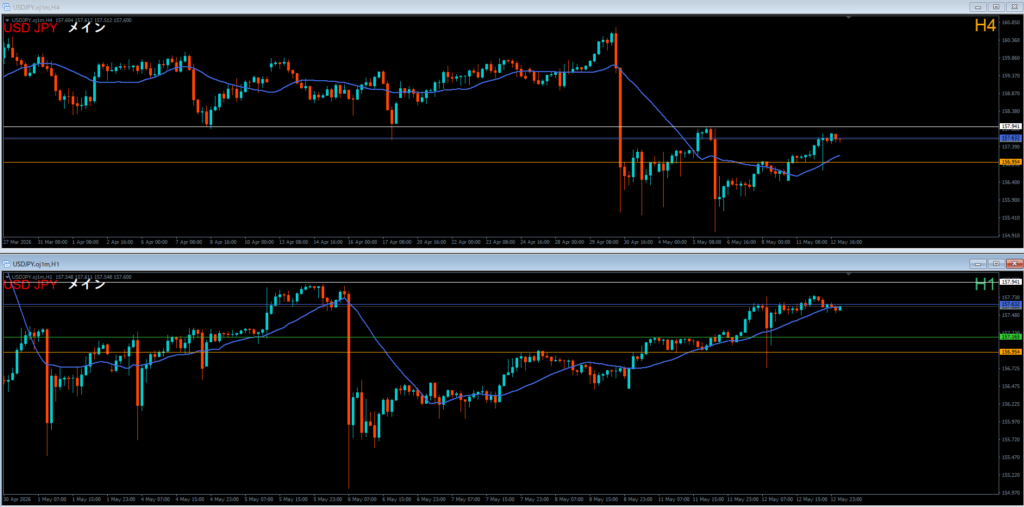Click the メイン label on the H1 chart

click(86, 284)
